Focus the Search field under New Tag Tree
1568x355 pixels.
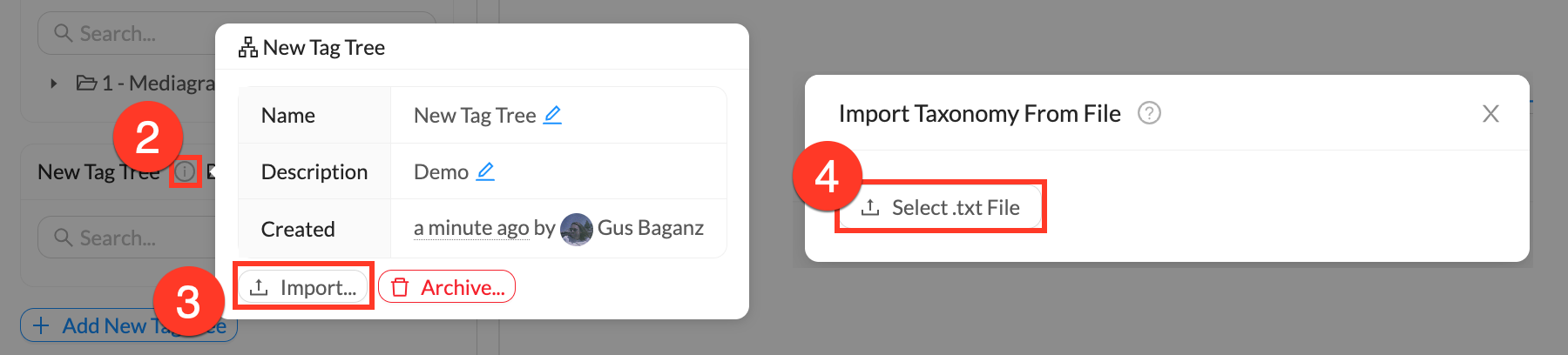(131, 238)
